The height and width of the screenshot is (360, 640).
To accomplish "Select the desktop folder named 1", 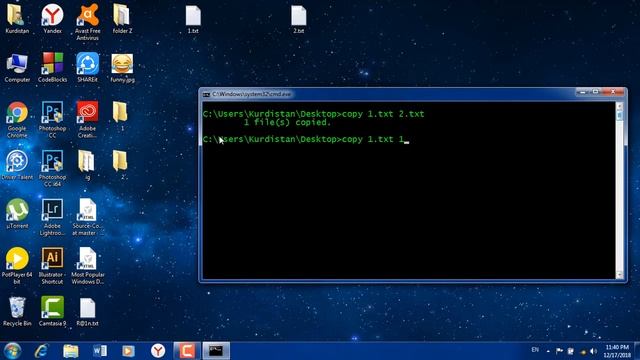I will click(x=121, y=116).
